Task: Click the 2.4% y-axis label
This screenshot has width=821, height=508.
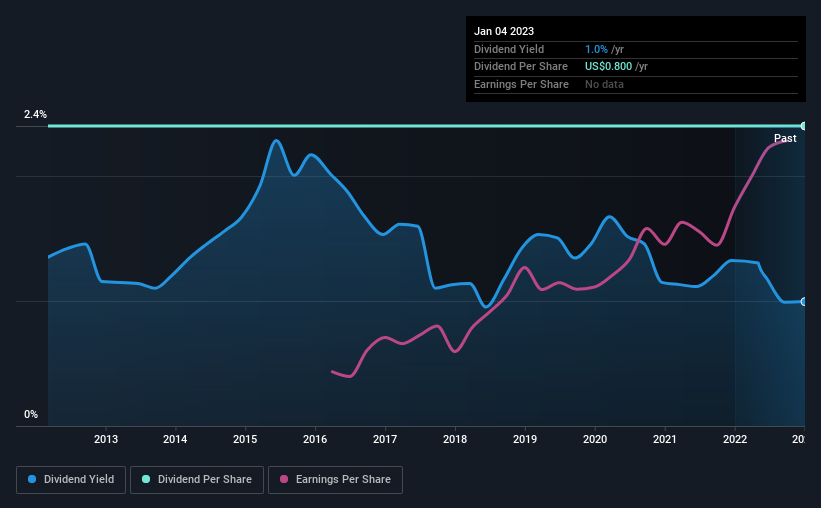Action: click(35, 114)
